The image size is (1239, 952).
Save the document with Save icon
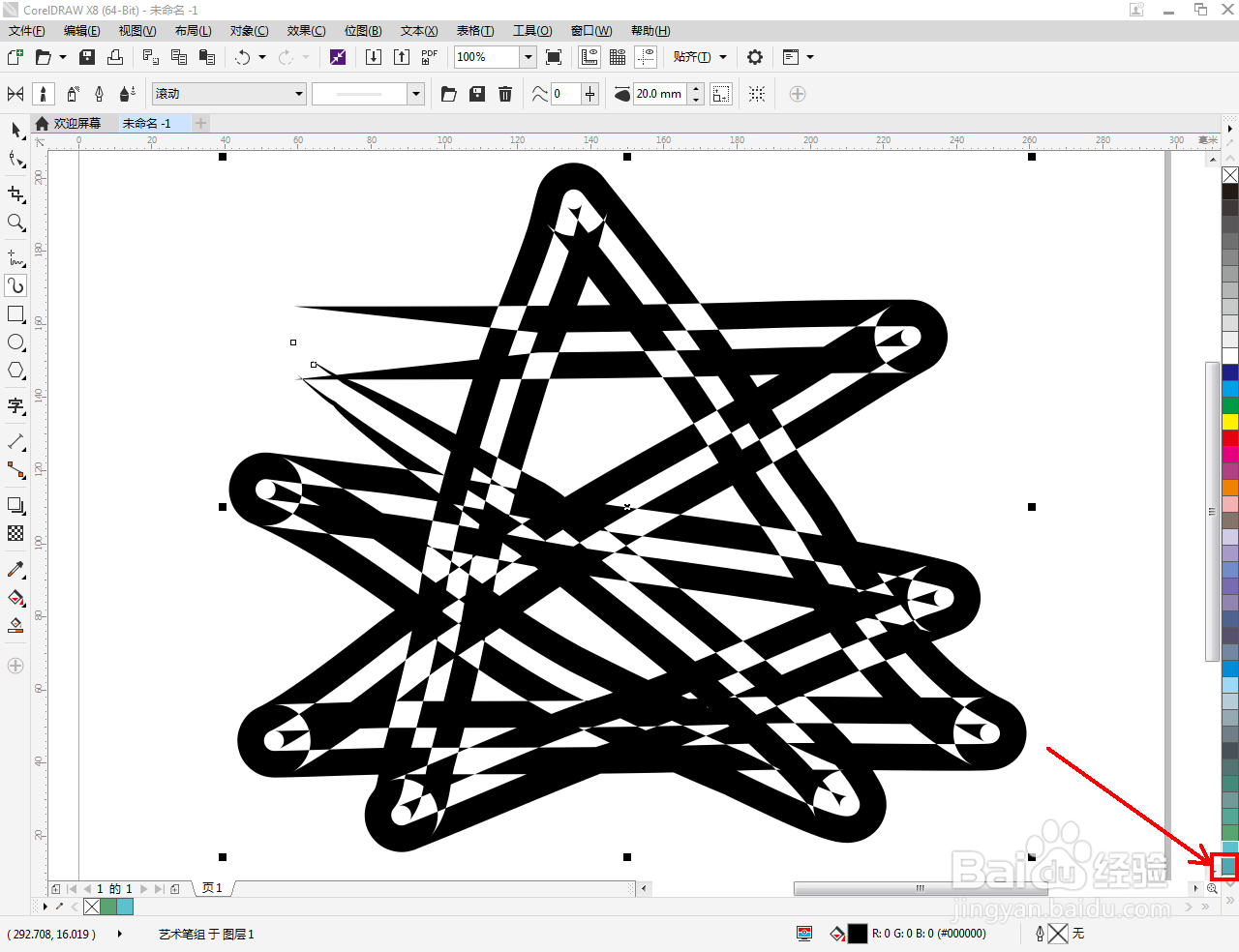(87, 57)
